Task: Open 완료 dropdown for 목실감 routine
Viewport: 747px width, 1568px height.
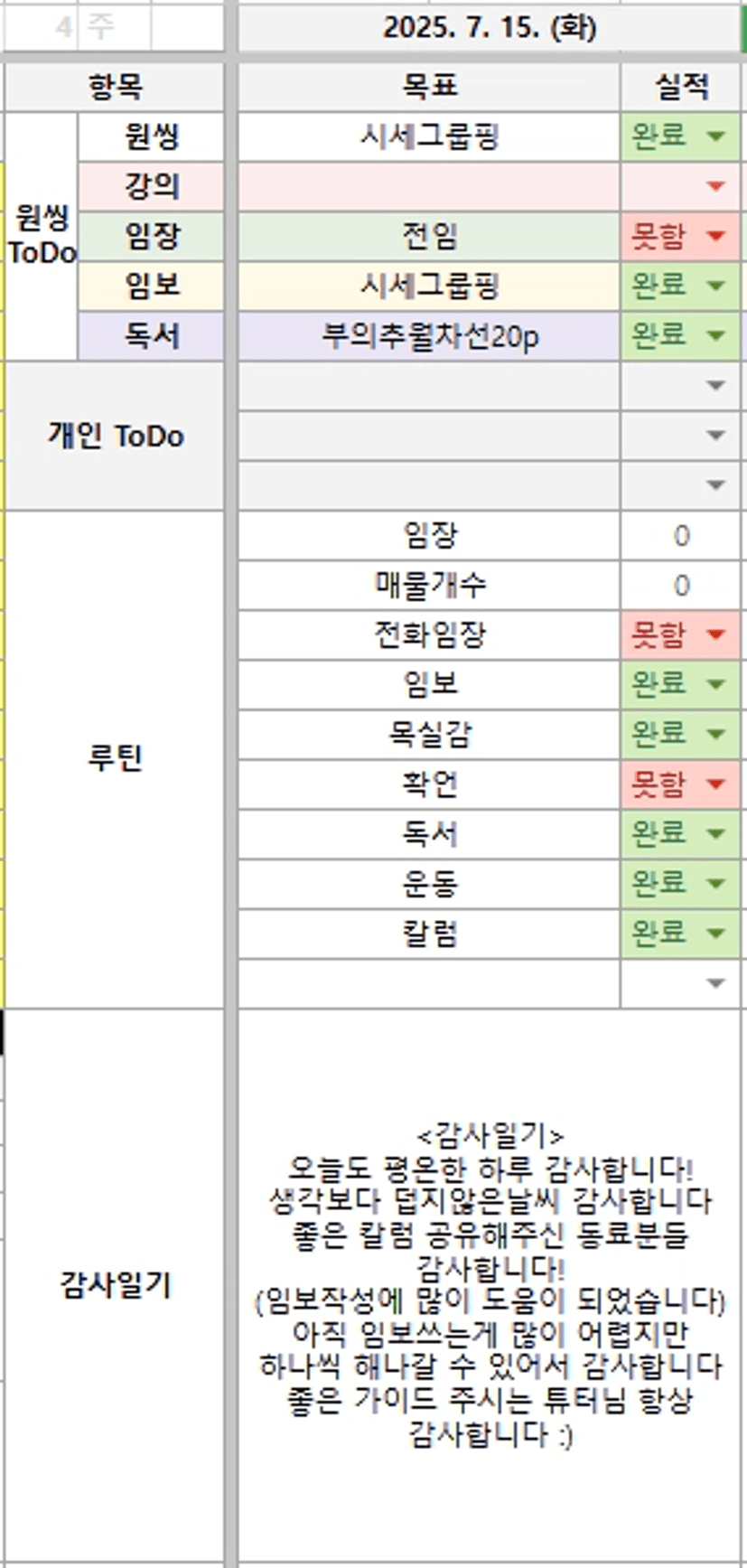Action: [x=715, y=733]
